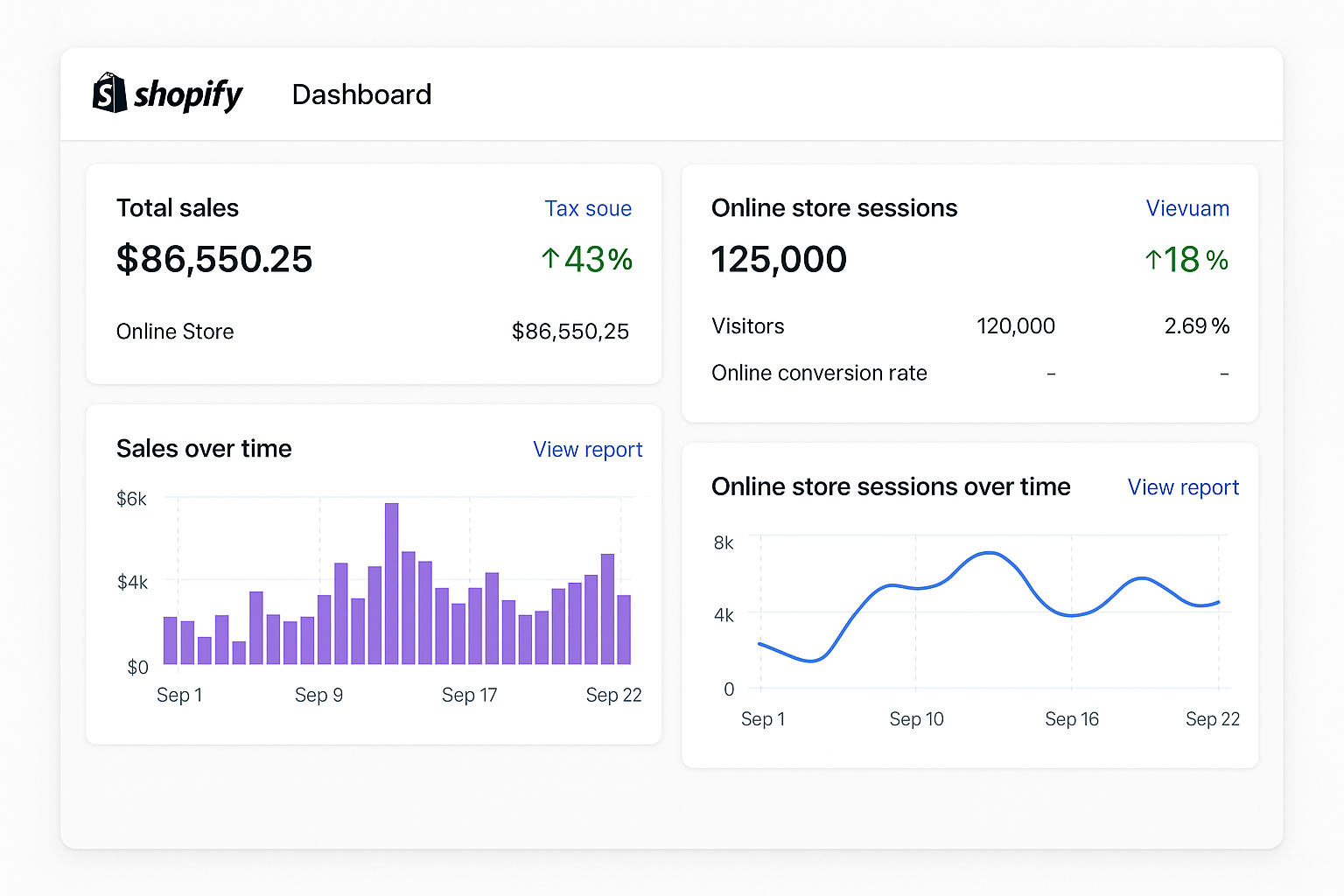Click the shopify wordmark in the header
Image resolution: width=1344 pixels, height=896 pixels.
coord(189,94)
